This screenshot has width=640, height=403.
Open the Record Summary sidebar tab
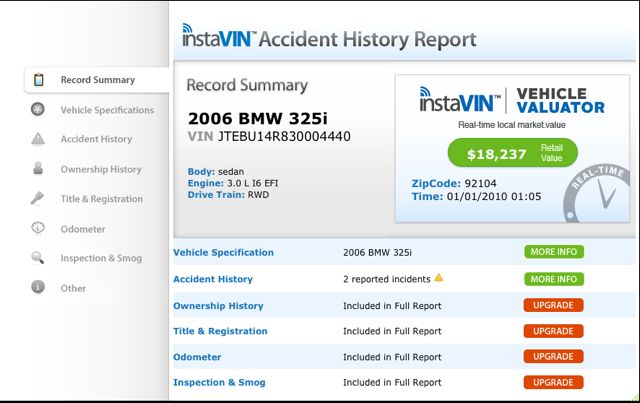tap(97, 80)
